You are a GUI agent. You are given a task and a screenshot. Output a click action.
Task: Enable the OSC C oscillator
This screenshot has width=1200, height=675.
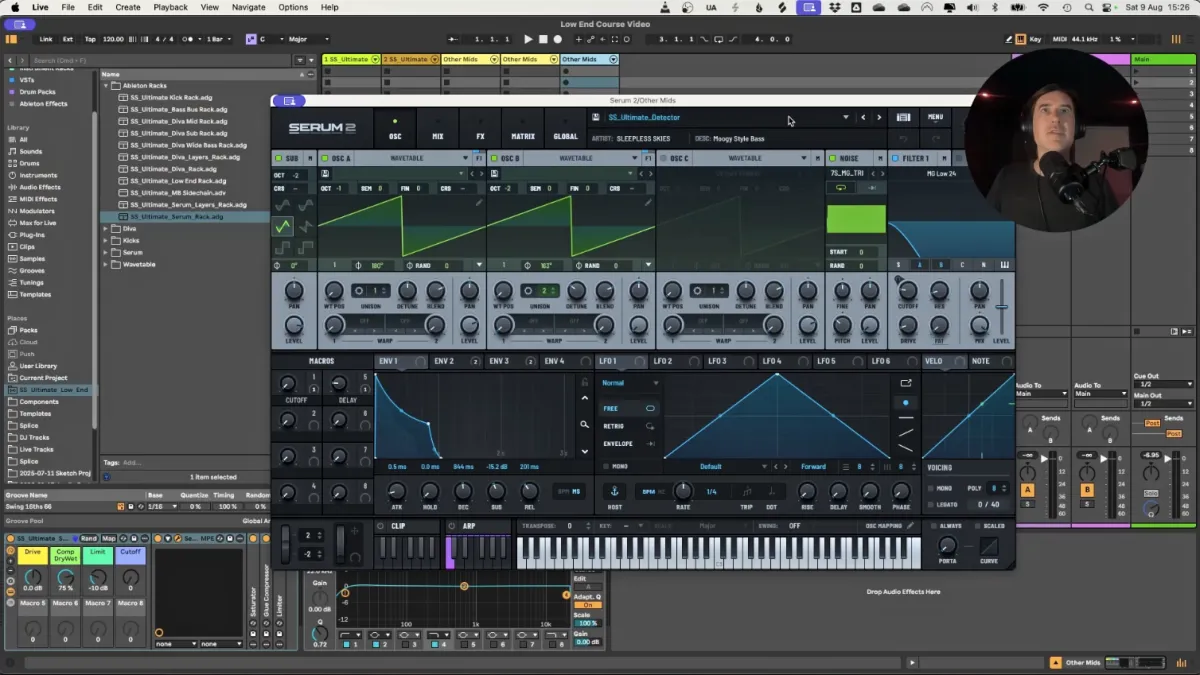(663, 158)
